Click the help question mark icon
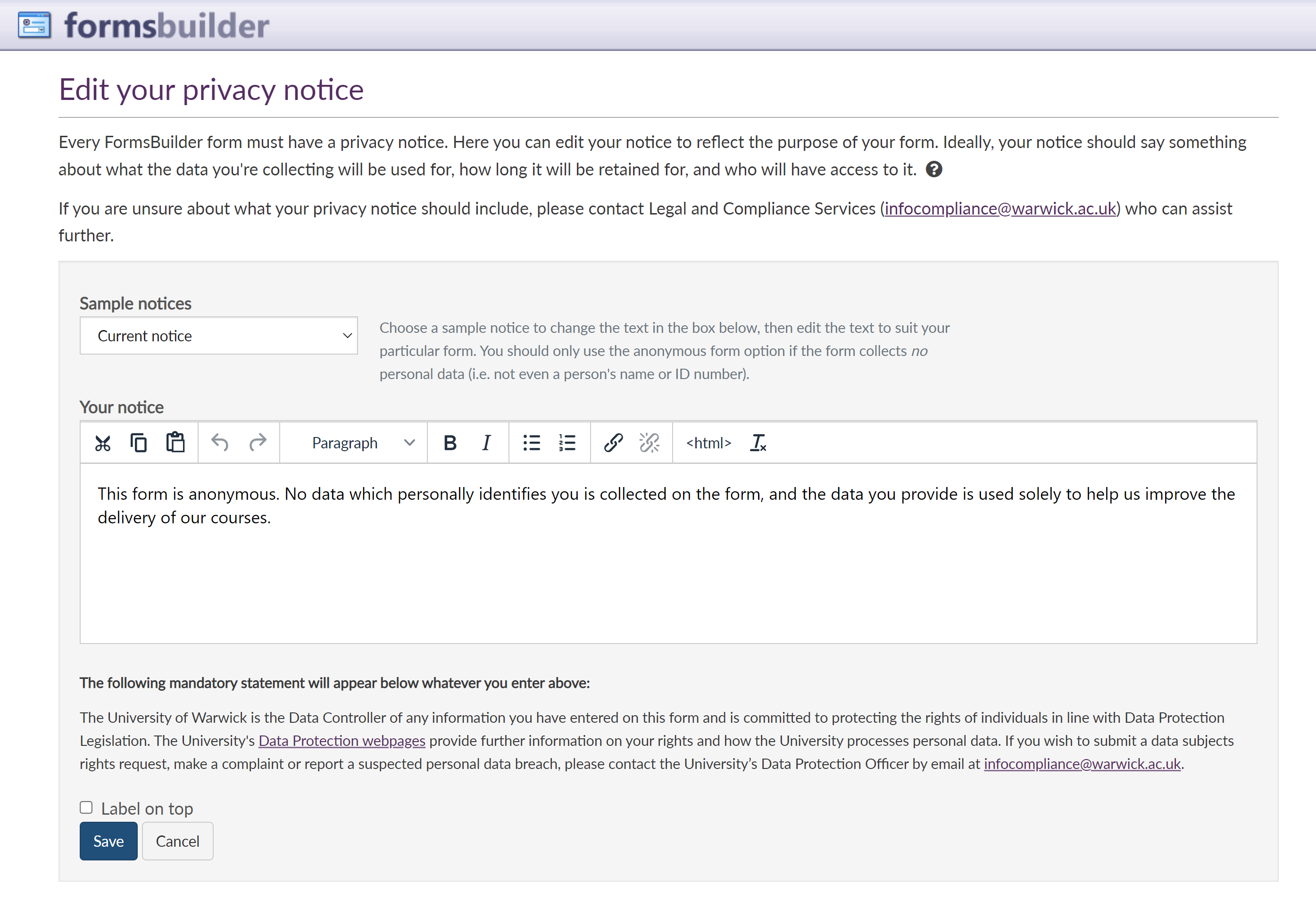The image size is (1316, 917). tap(933, 170)
